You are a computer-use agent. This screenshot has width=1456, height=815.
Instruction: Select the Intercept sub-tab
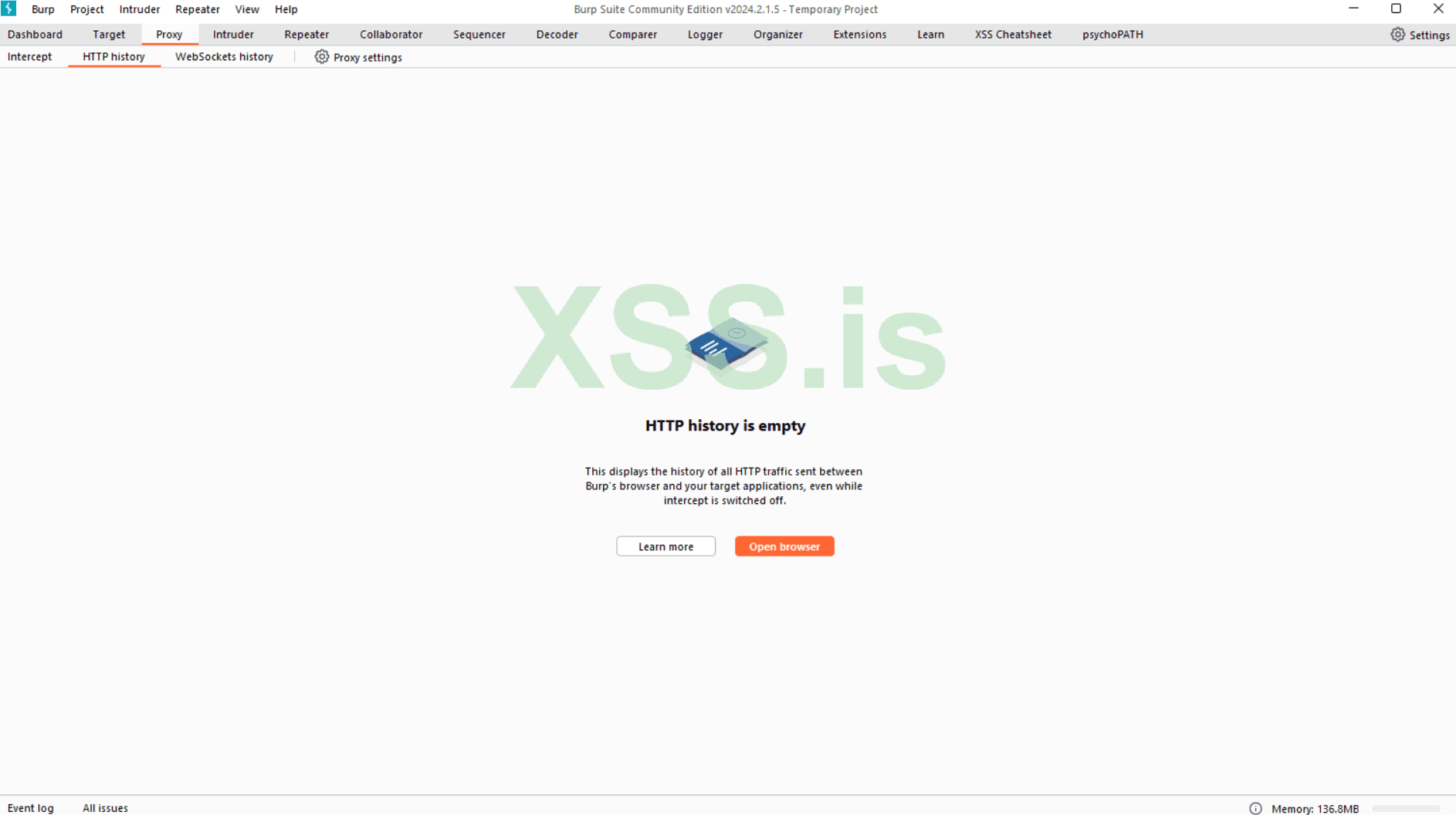[x=30, y=57]
